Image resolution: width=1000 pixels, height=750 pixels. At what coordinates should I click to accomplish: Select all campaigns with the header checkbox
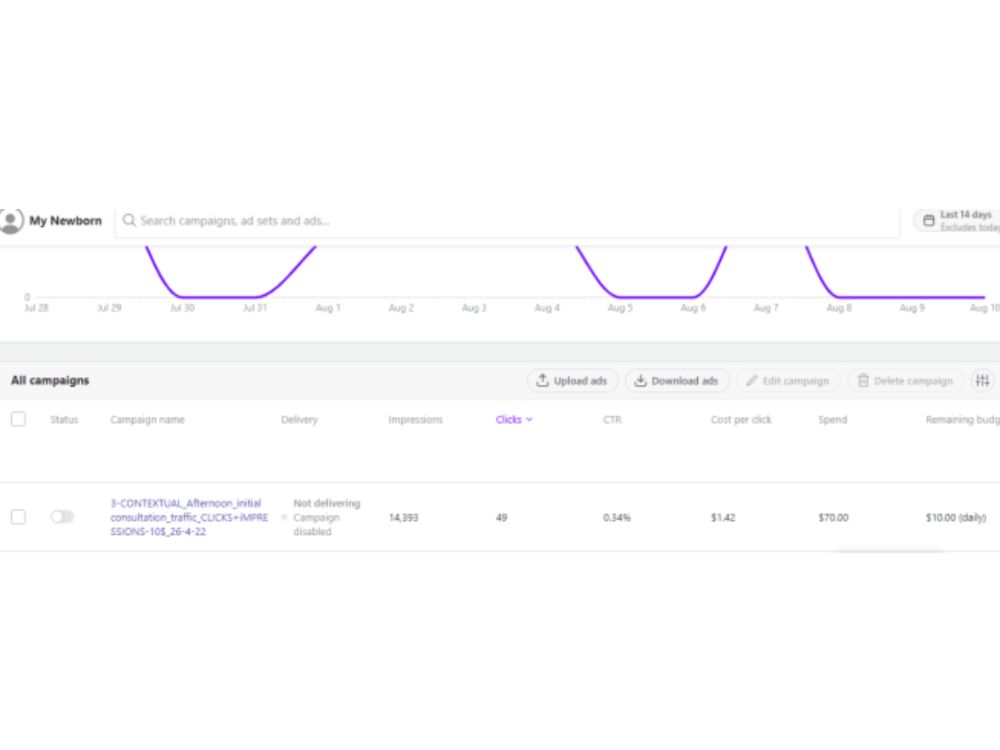pos(18,419)
